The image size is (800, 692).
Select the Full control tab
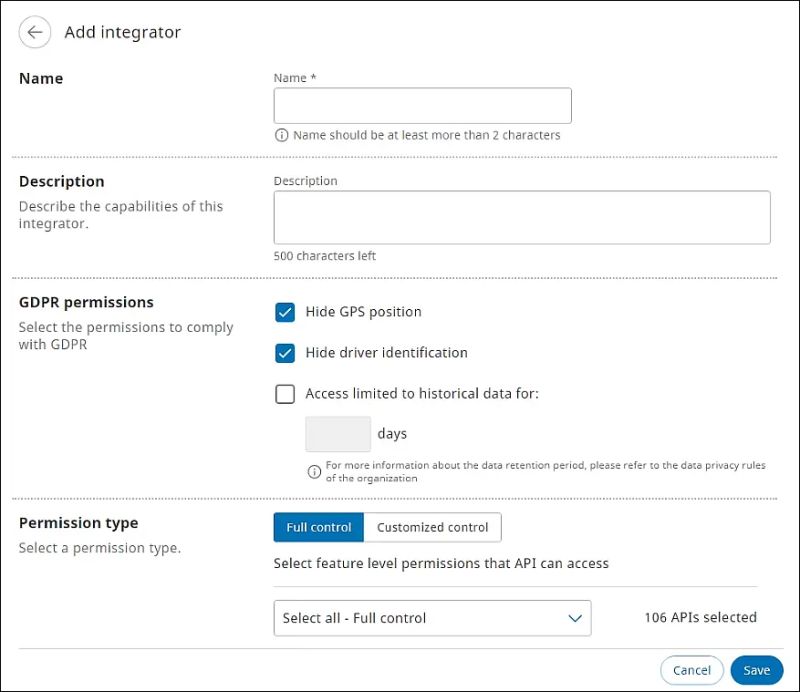pos(318,527)
